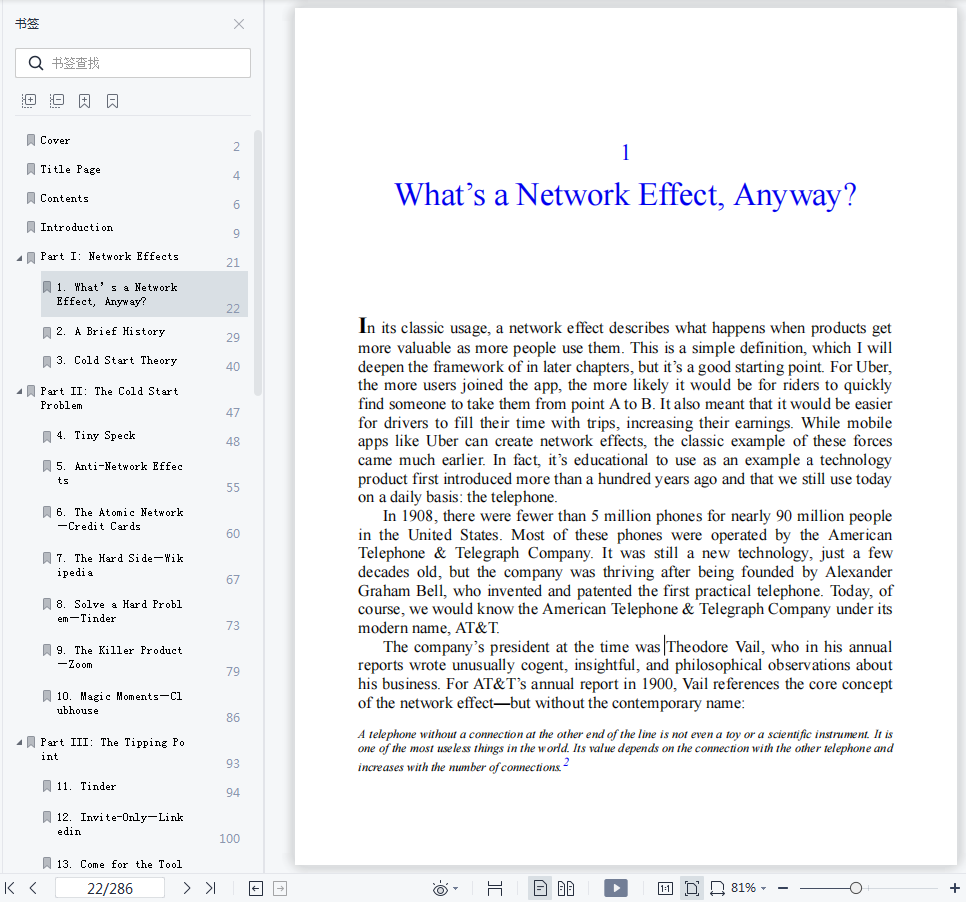The image size is (966, 902).
Task: Fit page to window icon
Action: tap(692, 888)
